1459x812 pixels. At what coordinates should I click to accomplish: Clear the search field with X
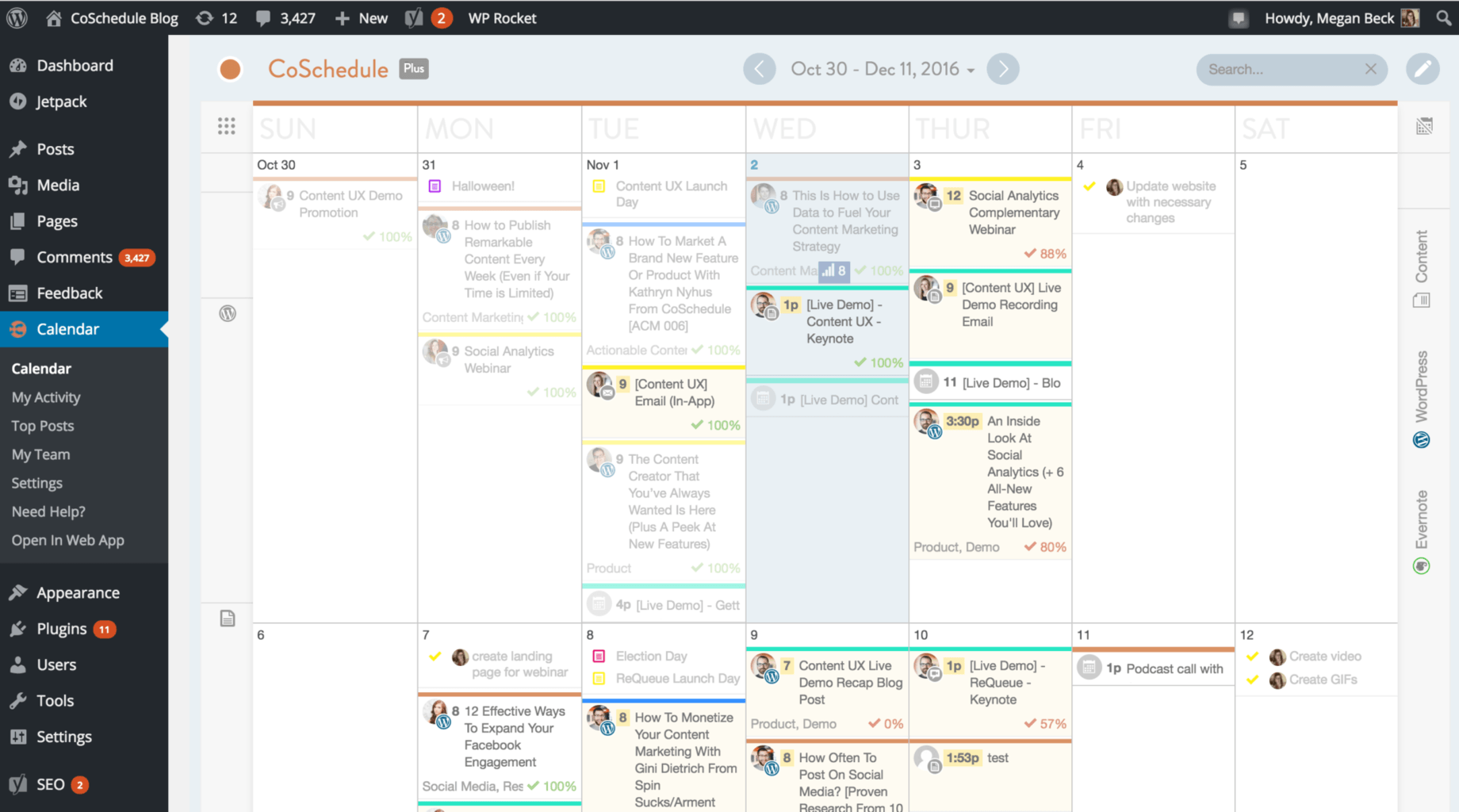1370,69
